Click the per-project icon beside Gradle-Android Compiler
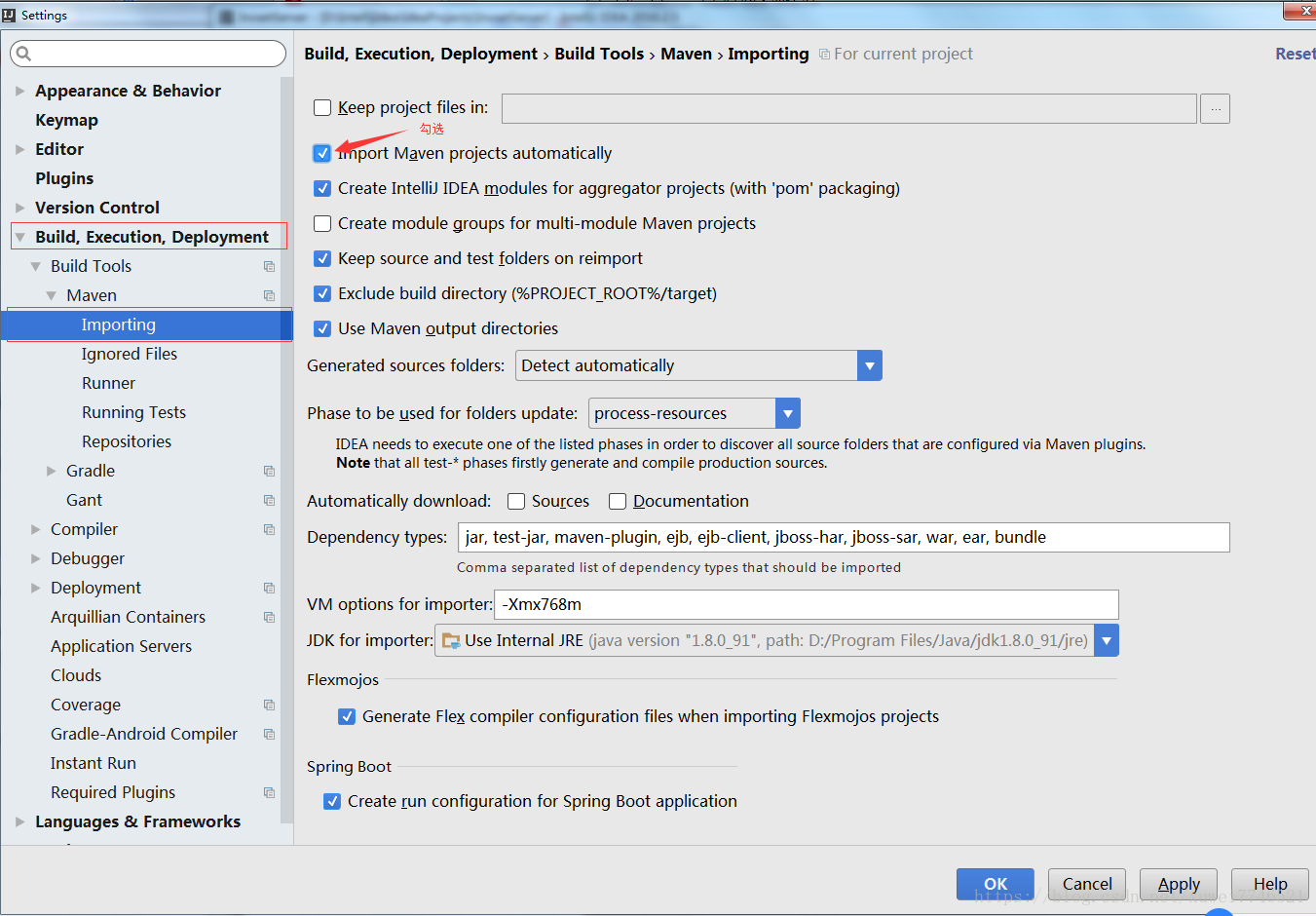Viewport: 1316px width, 916px height. 270,734
